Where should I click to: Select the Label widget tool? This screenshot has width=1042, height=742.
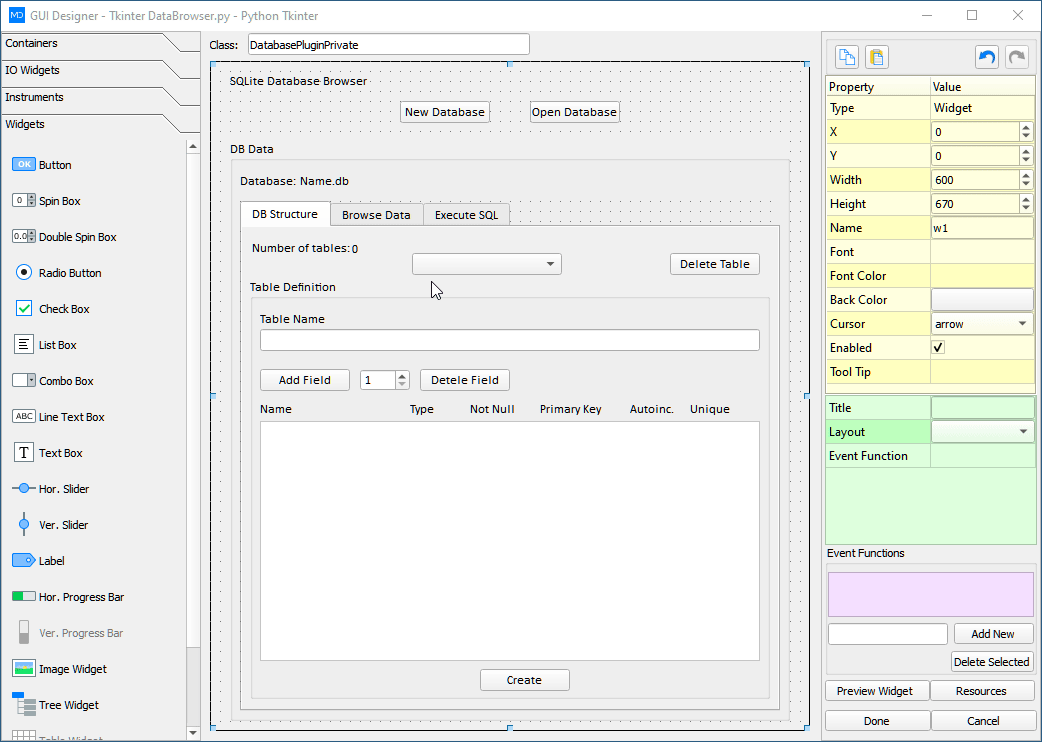click(48, 560)
